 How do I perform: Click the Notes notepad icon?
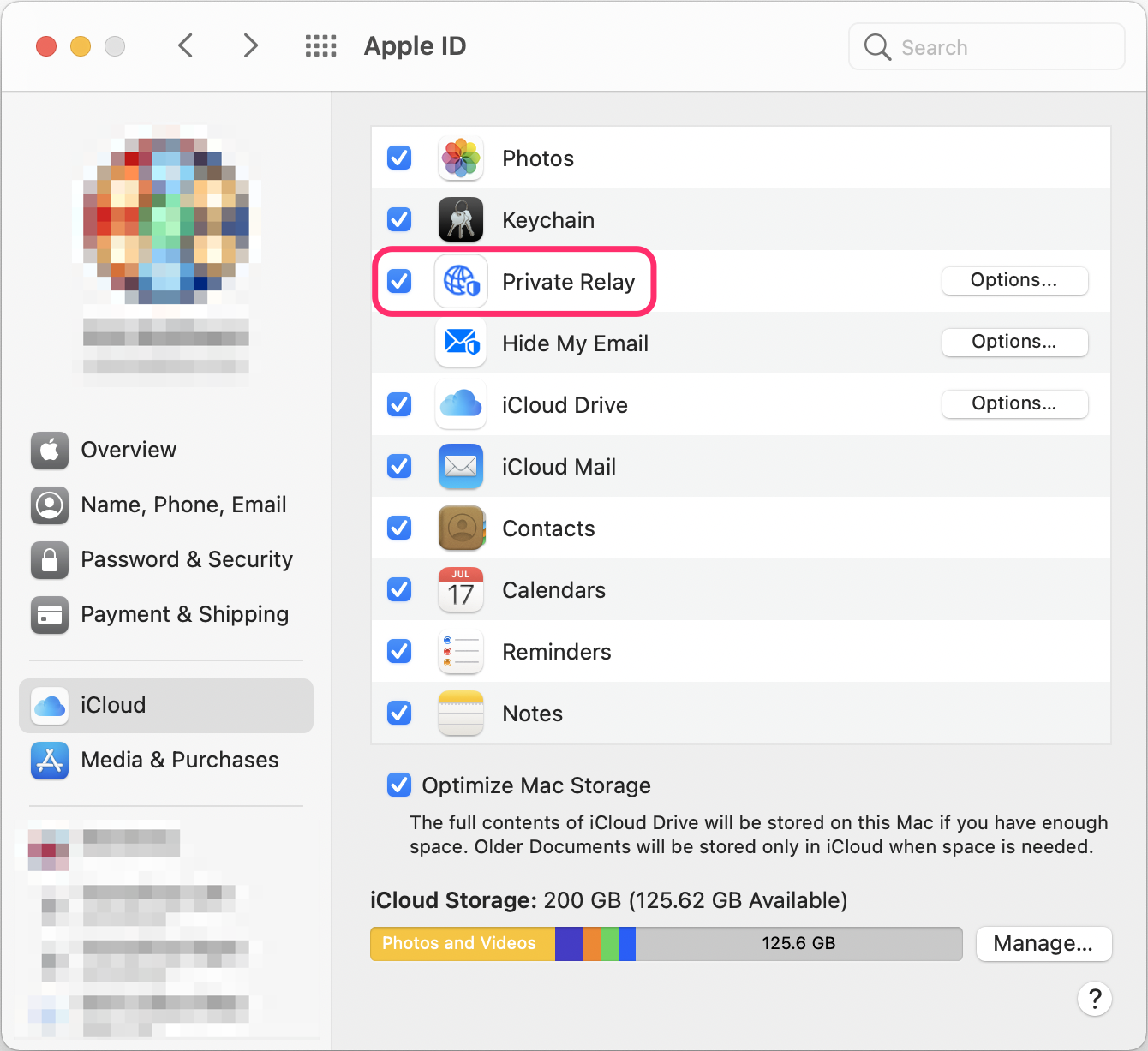coord(461,714)
